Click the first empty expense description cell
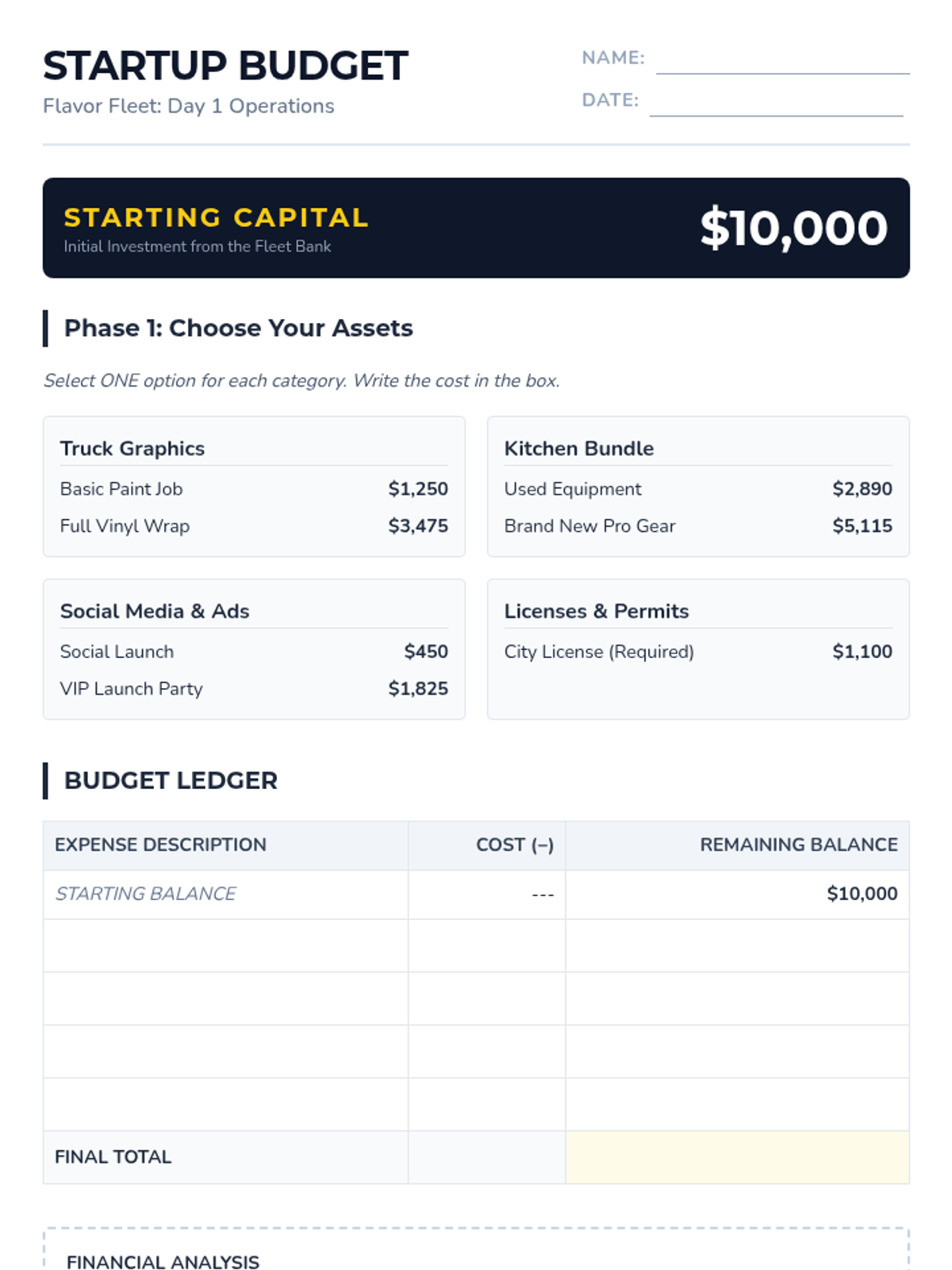The image size is (952, 1270). pyautogui.click(x=226, y=946)
